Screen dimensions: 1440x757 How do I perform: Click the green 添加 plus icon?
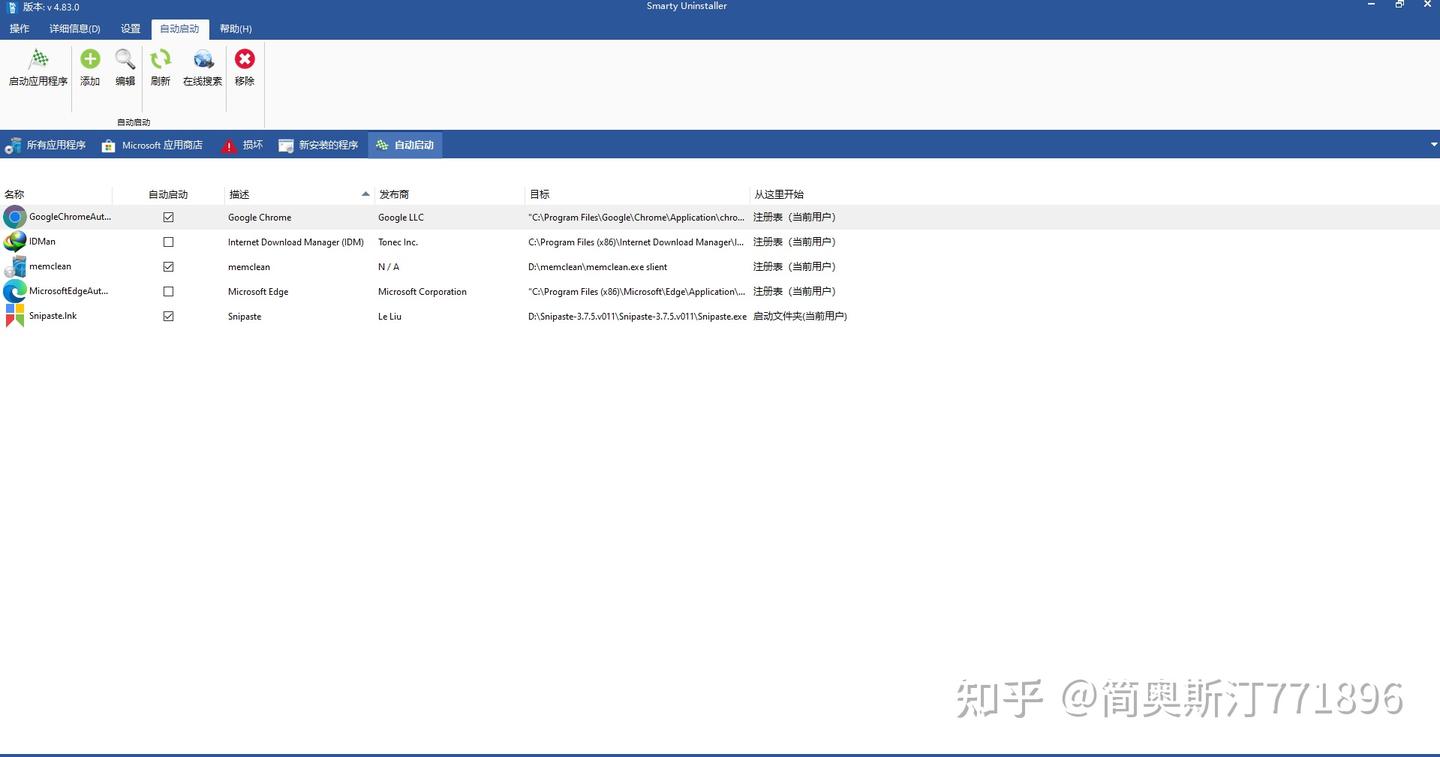[x=90, y=60]
